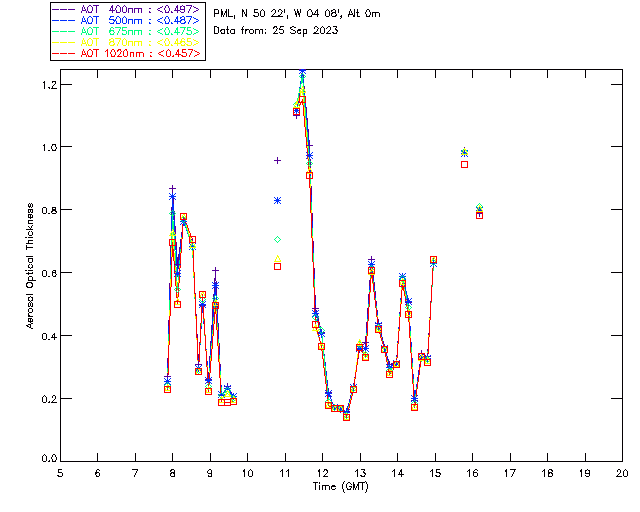Select the yellow AOT 870nm legend entry
This screenshot has height=512, width=640.
(x=128, y=42)
